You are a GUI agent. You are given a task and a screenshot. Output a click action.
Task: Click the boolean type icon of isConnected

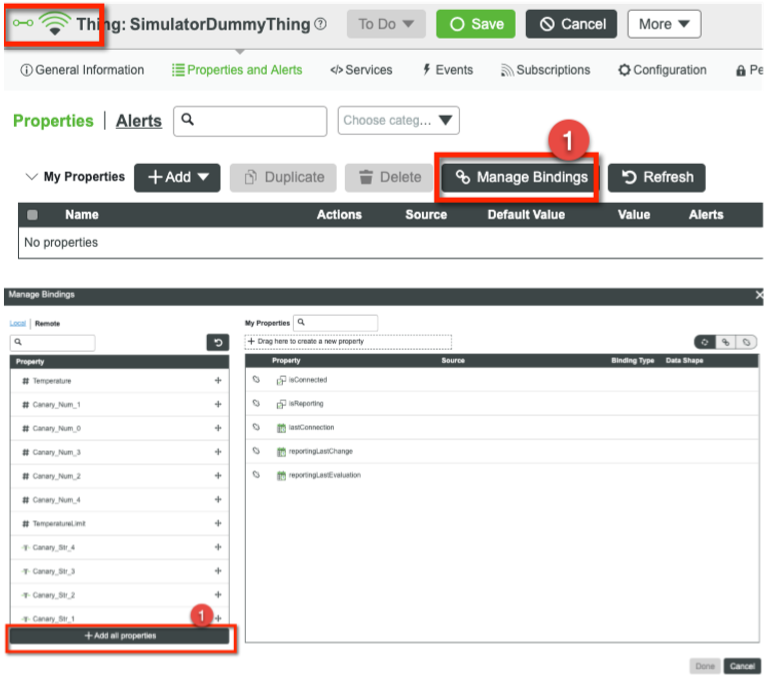[281, 380]
